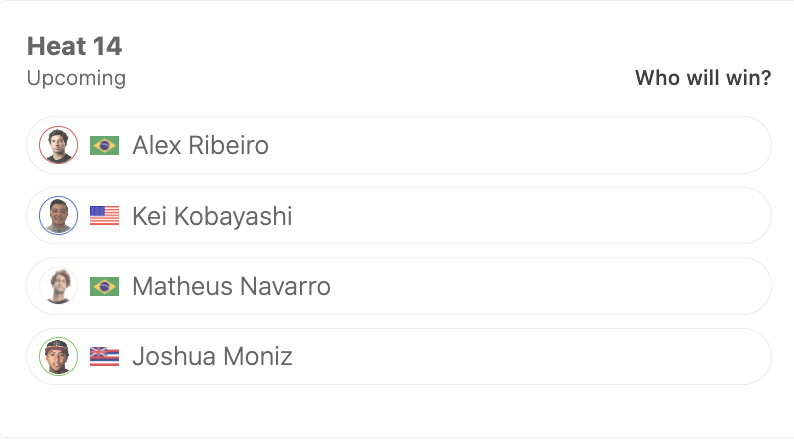Click the Upcoming status label
This screenshot has height=442, width=794.
pos(76,78)
